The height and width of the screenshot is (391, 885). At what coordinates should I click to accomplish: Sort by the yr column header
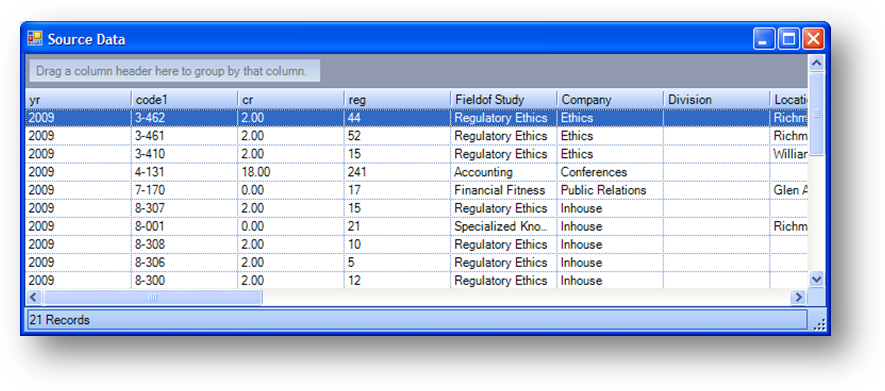pos(78,99)
